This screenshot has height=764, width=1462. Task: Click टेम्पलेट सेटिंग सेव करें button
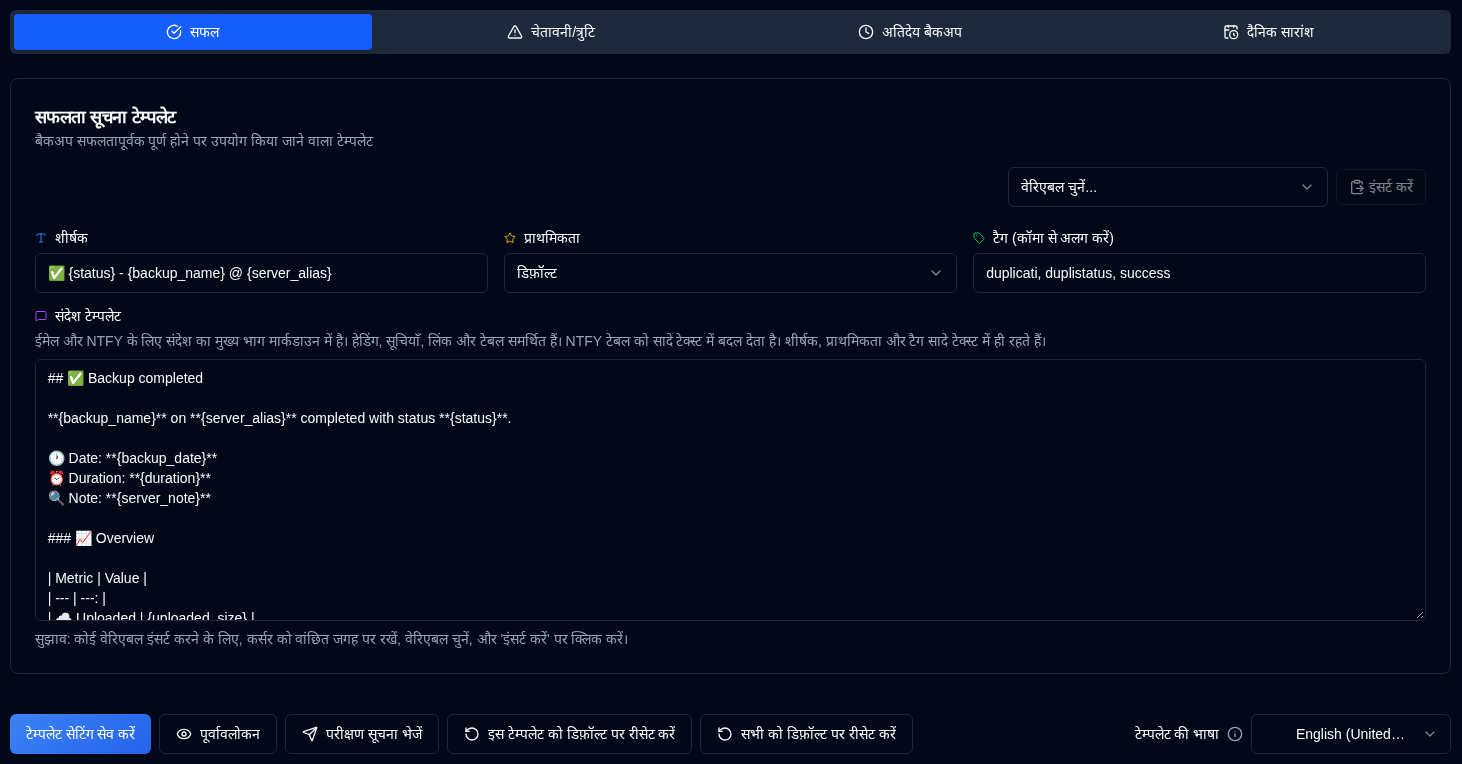tap(80, 734)
